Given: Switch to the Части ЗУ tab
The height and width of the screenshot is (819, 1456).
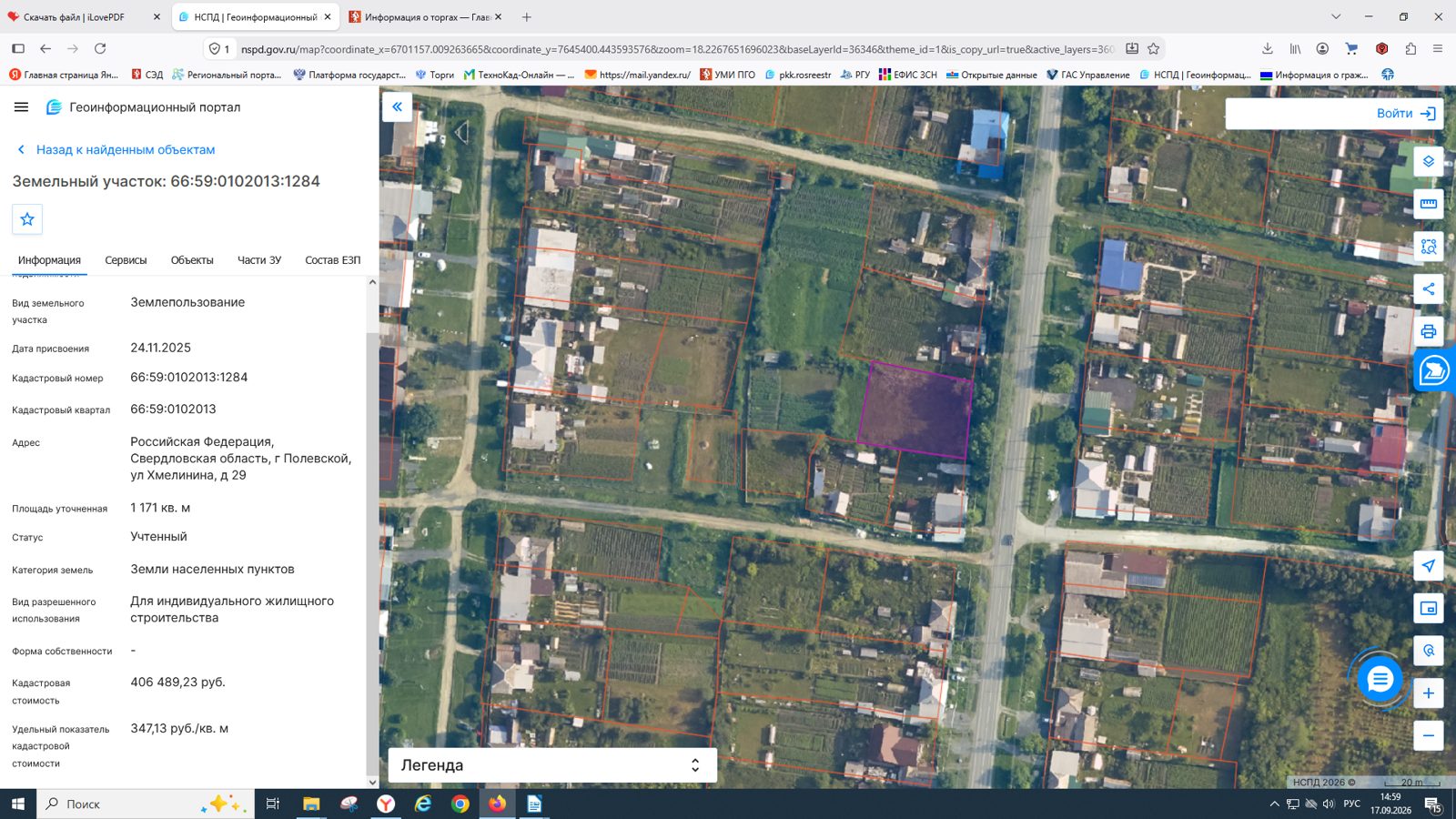Looking at the screenshot, I should click(259, 260).
